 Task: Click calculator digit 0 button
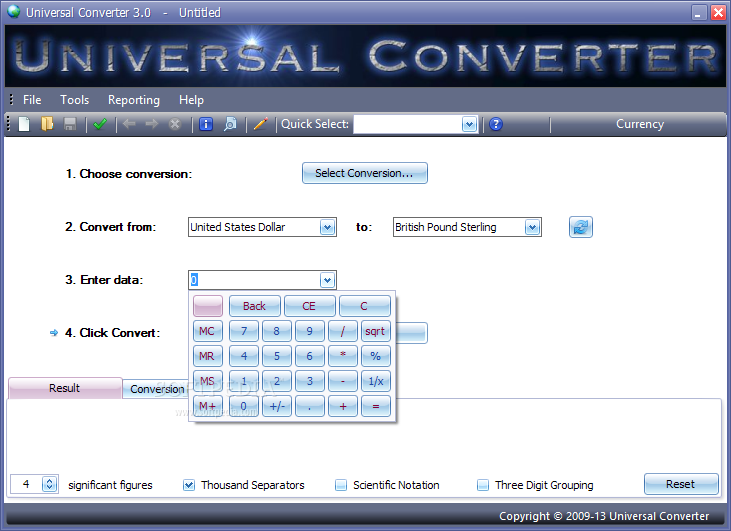coord(244,406)
